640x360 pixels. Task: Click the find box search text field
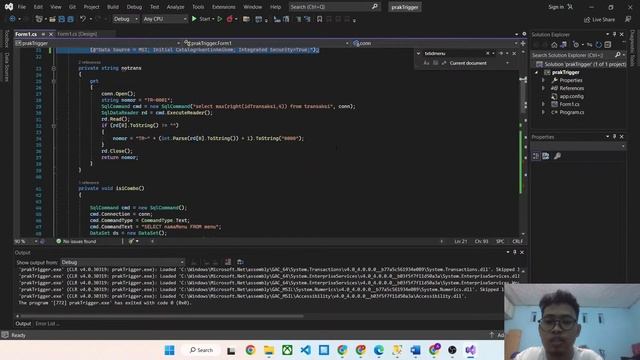coord(454,53)
